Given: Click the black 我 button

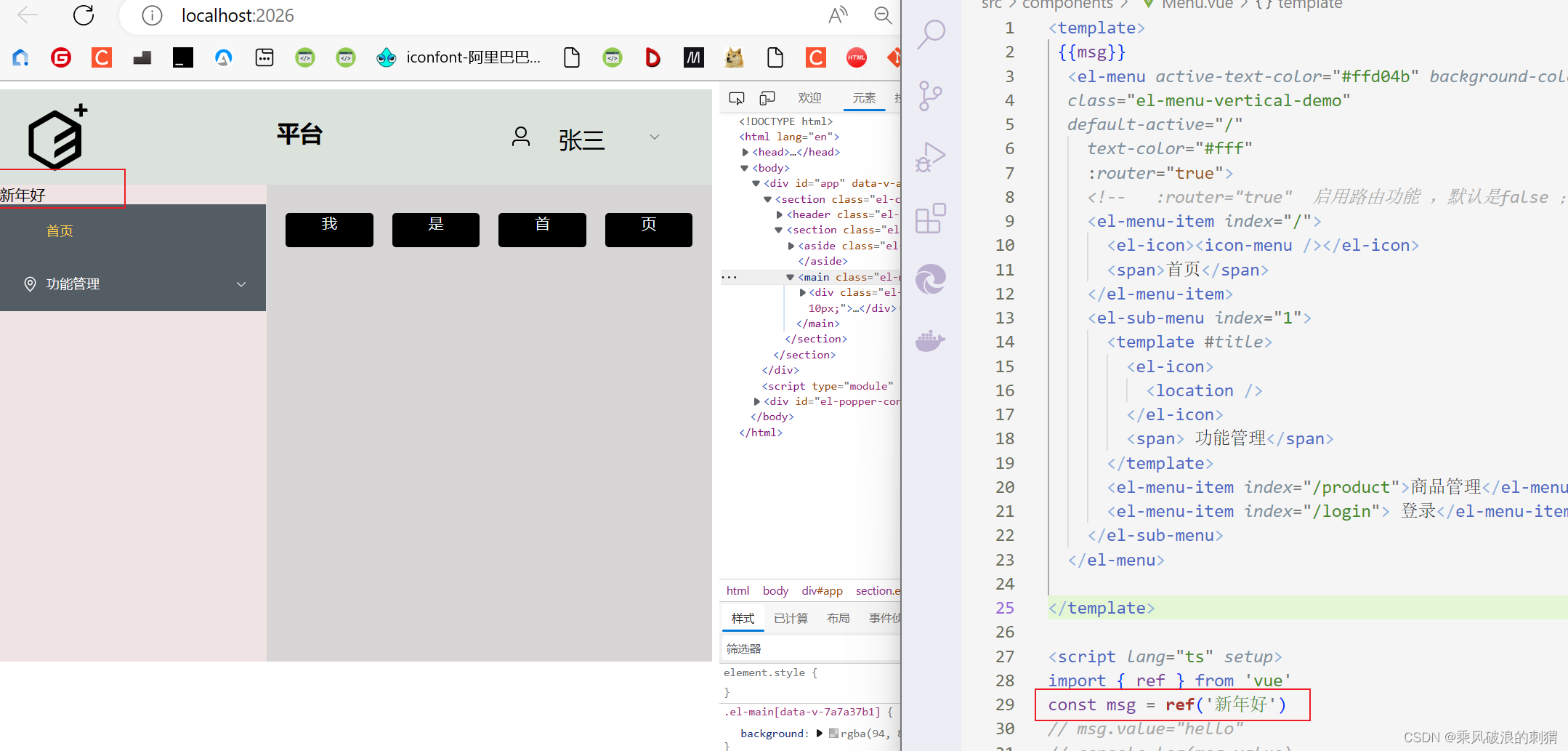Looking at the screenshot, I should pos(329,230).
